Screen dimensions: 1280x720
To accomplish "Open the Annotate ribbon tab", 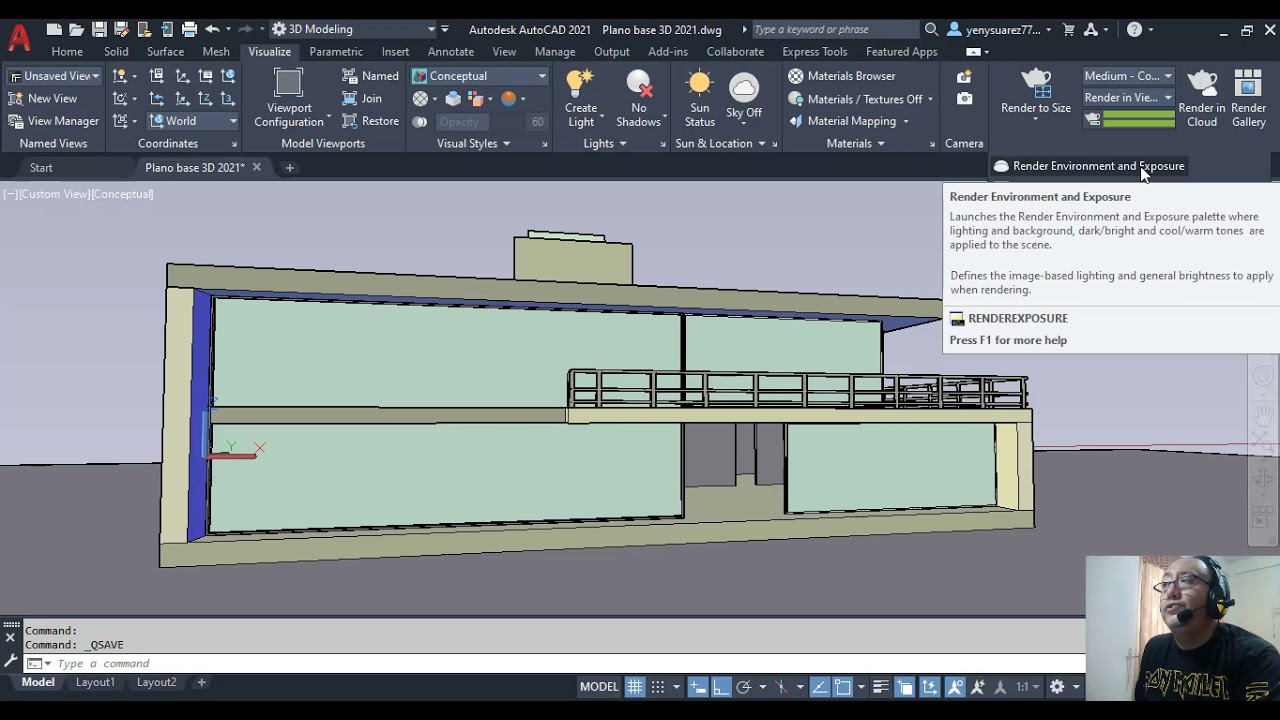I will pyautogui.click(x=450, y=52).
